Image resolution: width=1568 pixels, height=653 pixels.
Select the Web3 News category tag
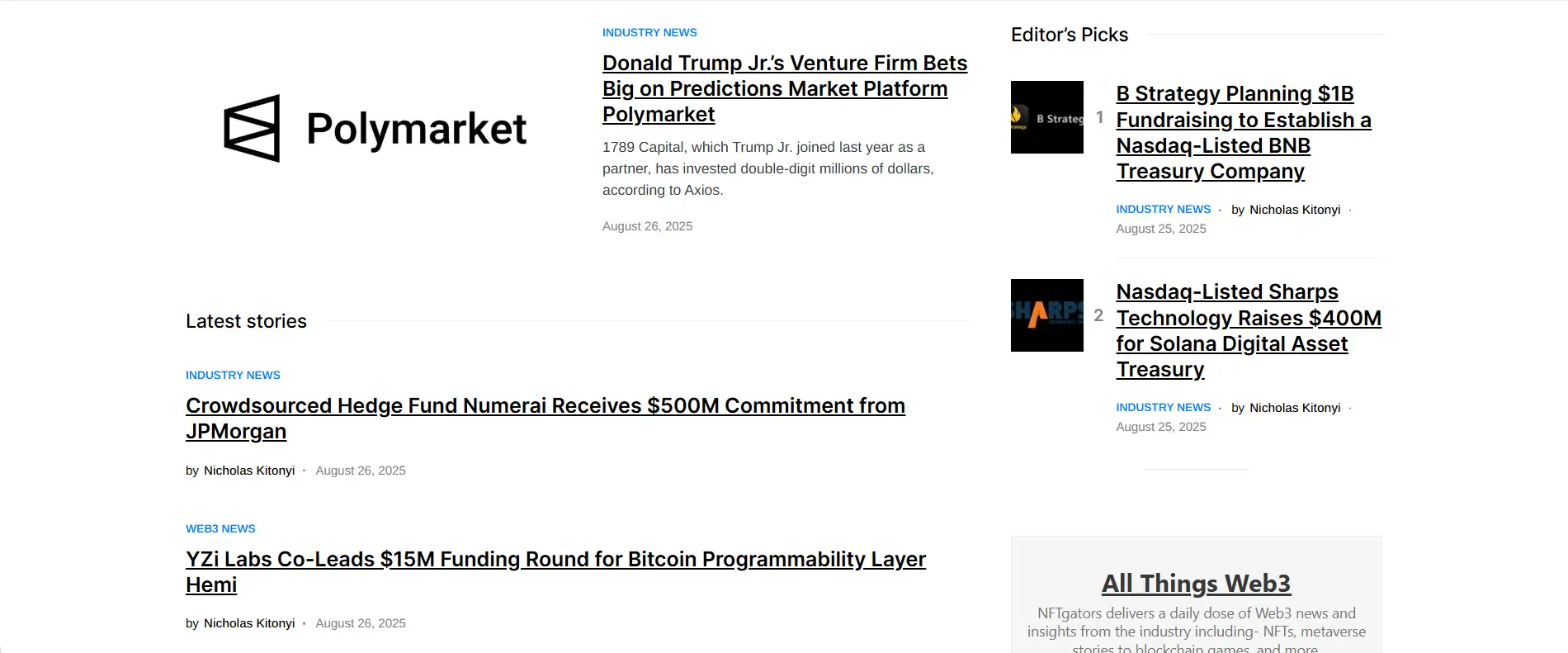tap(220, 529)
